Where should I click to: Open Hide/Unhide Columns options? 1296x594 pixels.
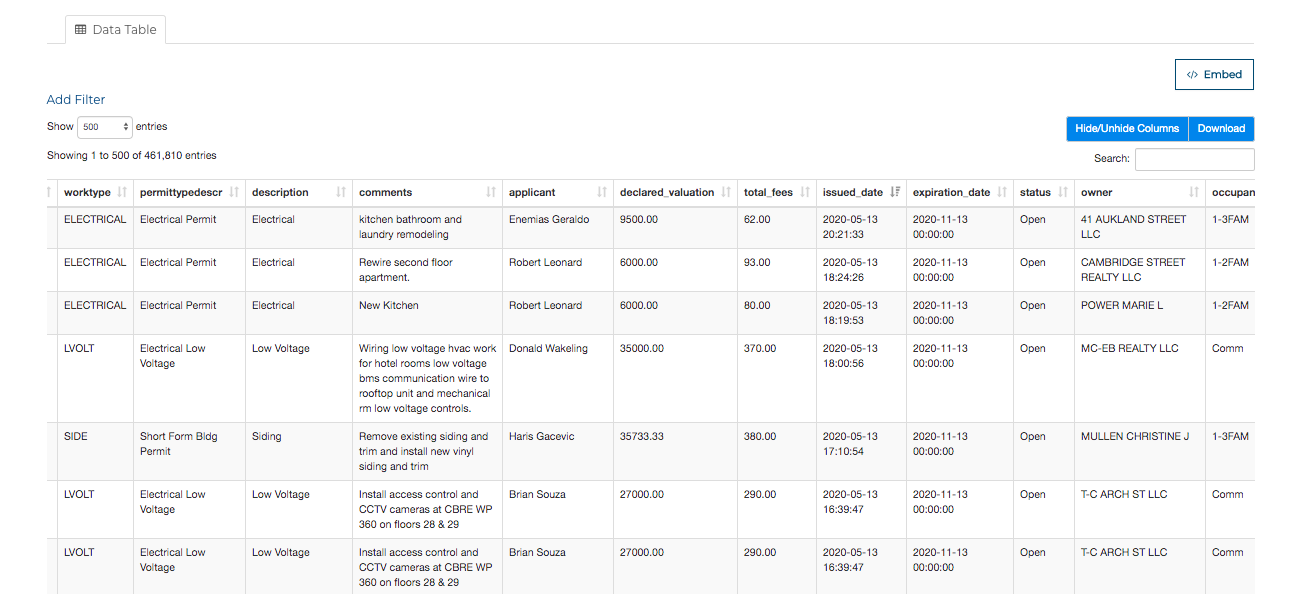tap(1127, 129)
